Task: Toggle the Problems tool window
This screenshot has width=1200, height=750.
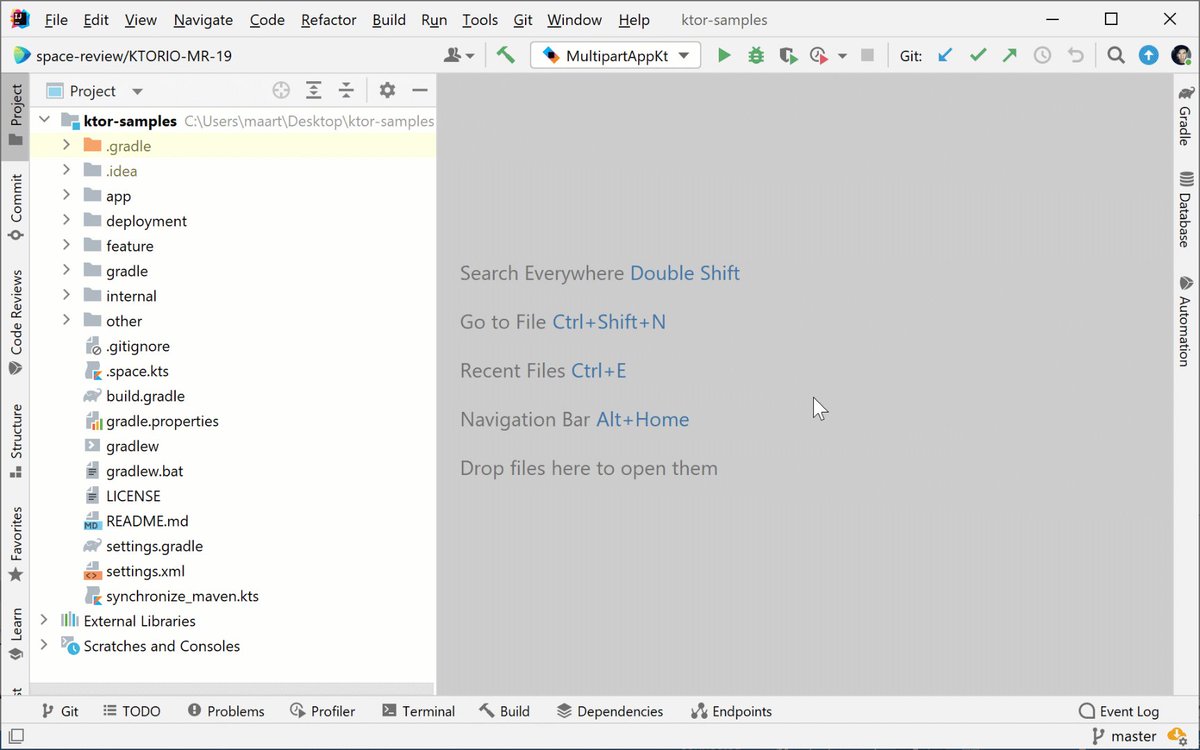Action: 226,711
